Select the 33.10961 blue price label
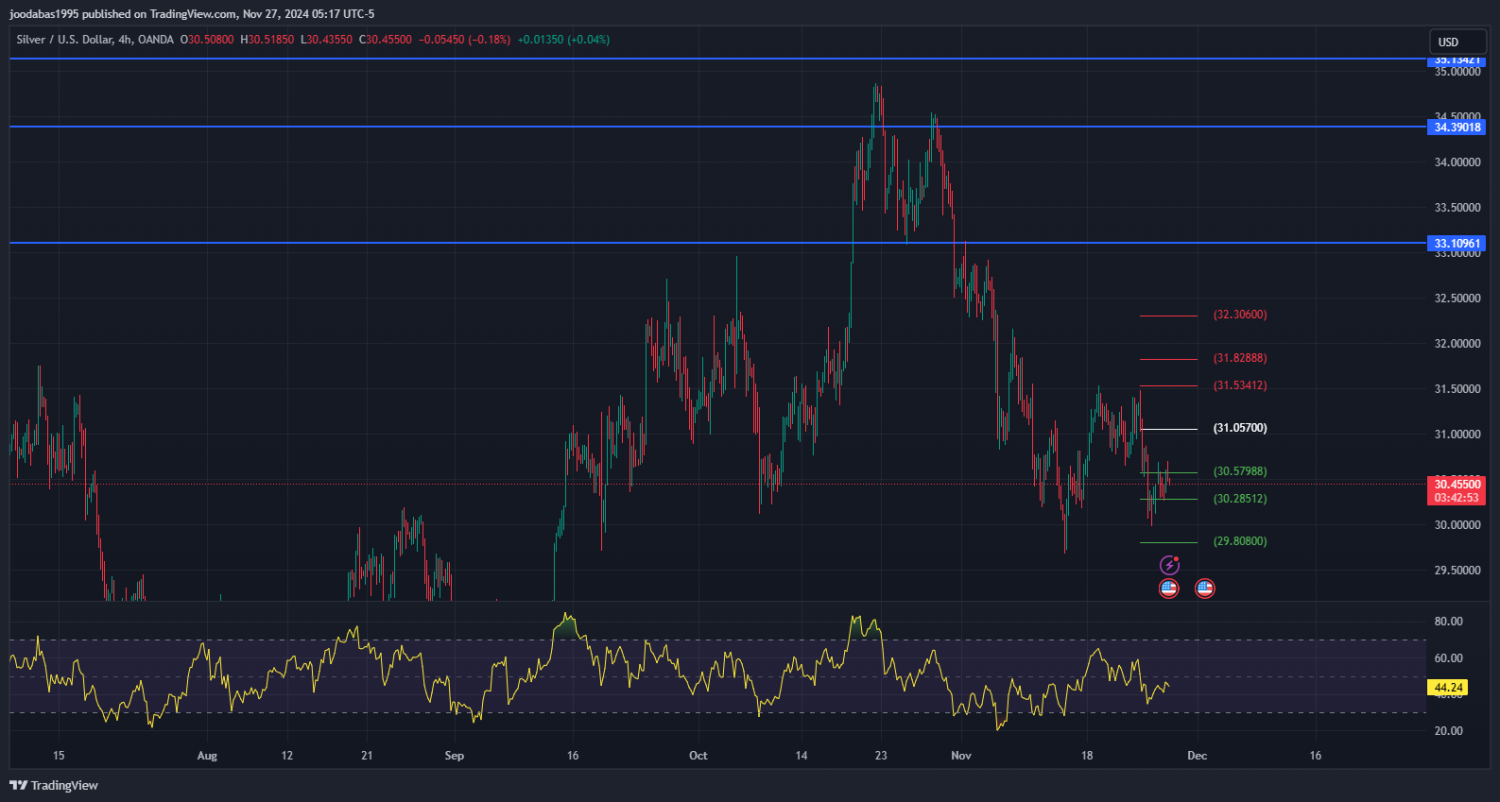Screen dimensions: 1500x802 1457,243
